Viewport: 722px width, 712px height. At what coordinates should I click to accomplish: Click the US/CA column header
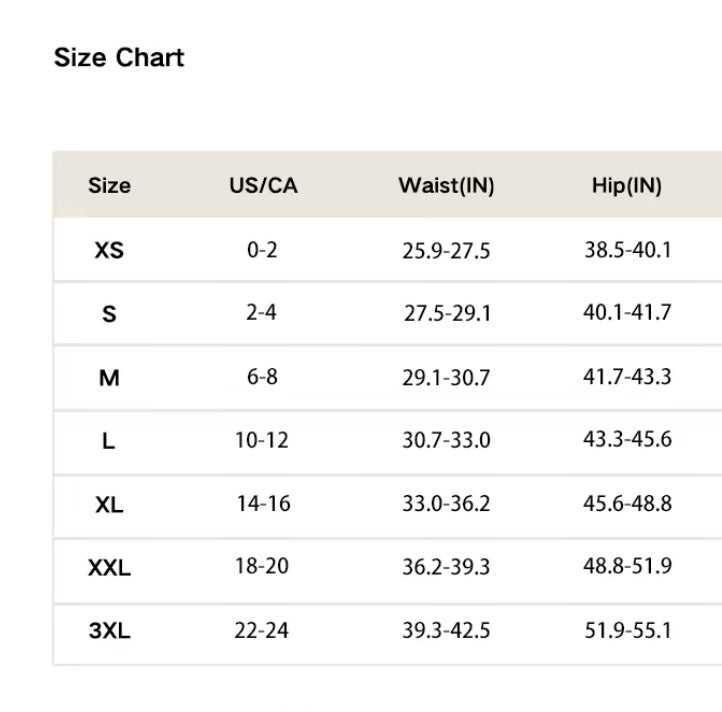[x=263, y=185]
